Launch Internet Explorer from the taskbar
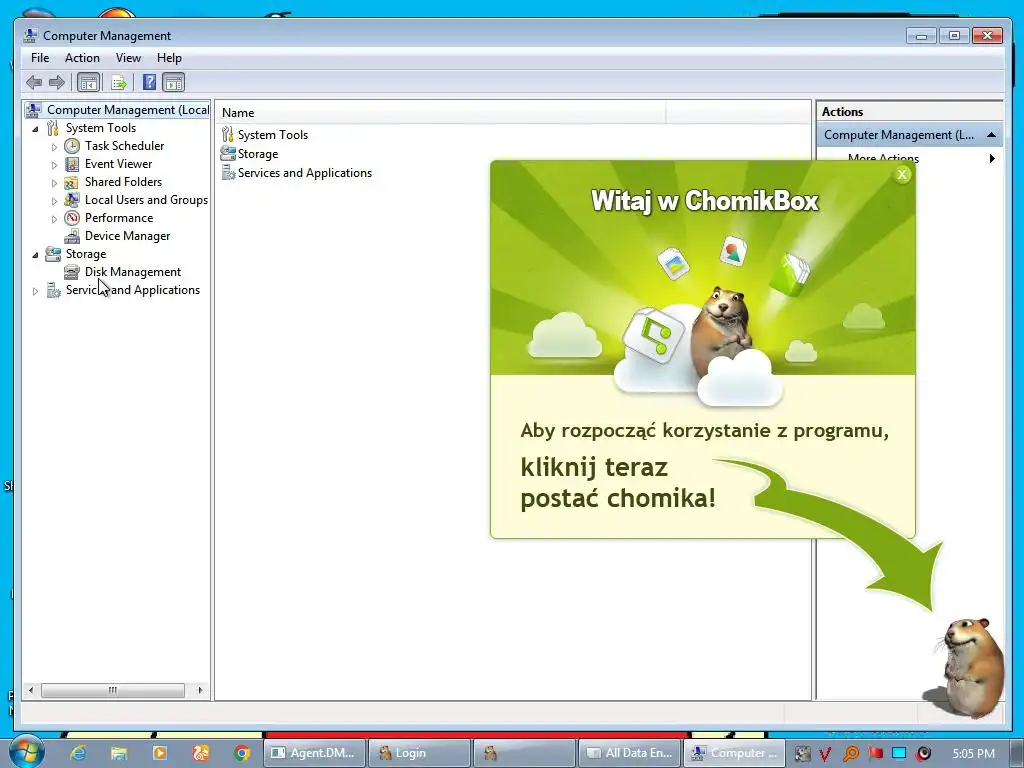This screenshot has height=768, width=1024. pos(78,753)
